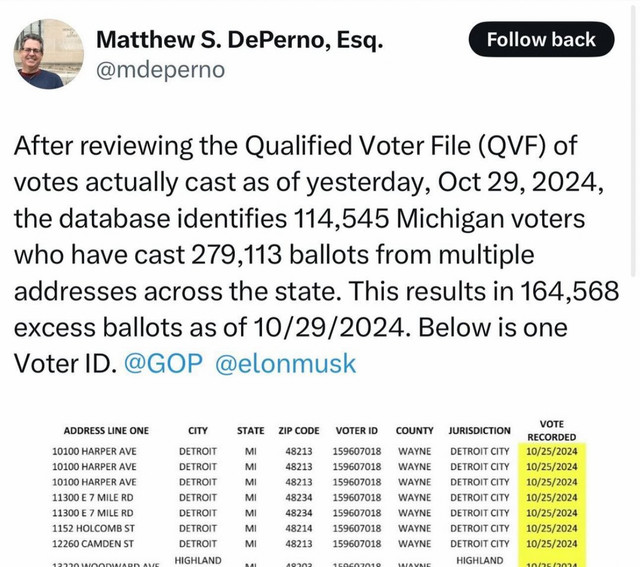Click the first 11300 E 7 MILE RD cell
This screenshot has height=567, width=640.
[93, 498]
